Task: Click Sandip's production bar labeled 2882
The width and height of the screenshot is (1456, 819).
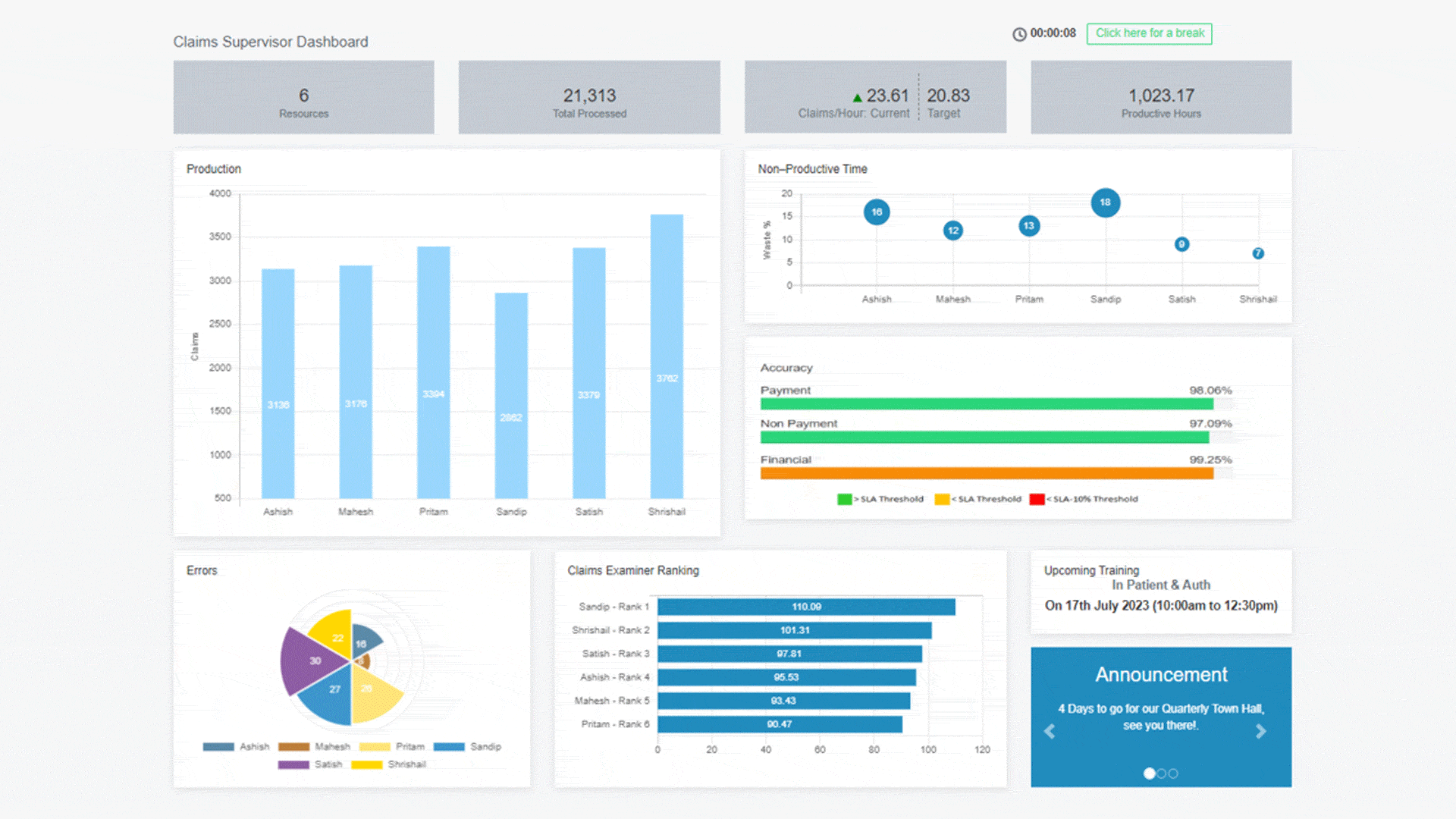Action: (x=511, y=396)
